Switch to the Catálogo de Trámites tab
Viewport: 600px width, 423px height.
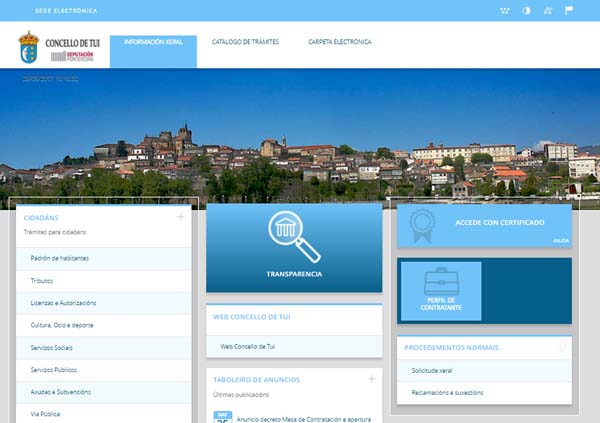(245, 42)
